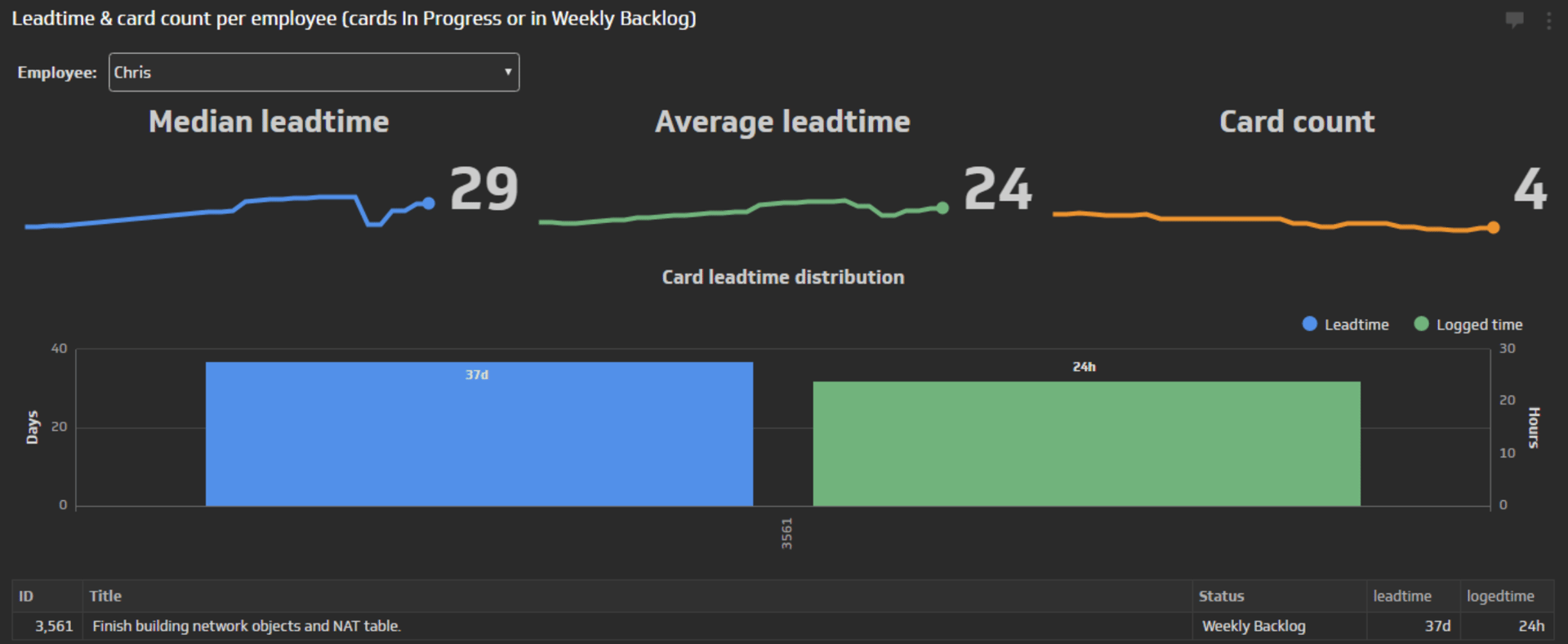Click the Employee dropdown arrow
The width and height of the screenshot is (1568, 644).
(x=507, y=72)
